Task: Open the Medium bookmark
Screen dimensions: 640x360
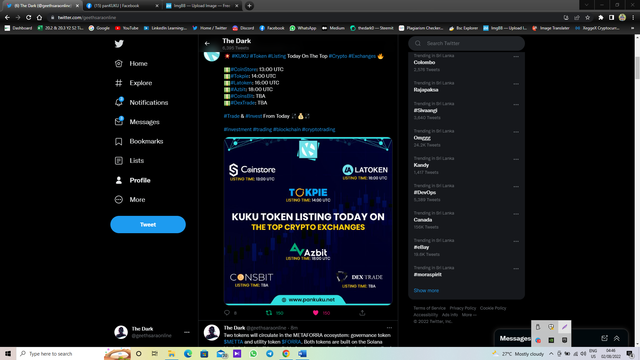Action: point(333,28)
